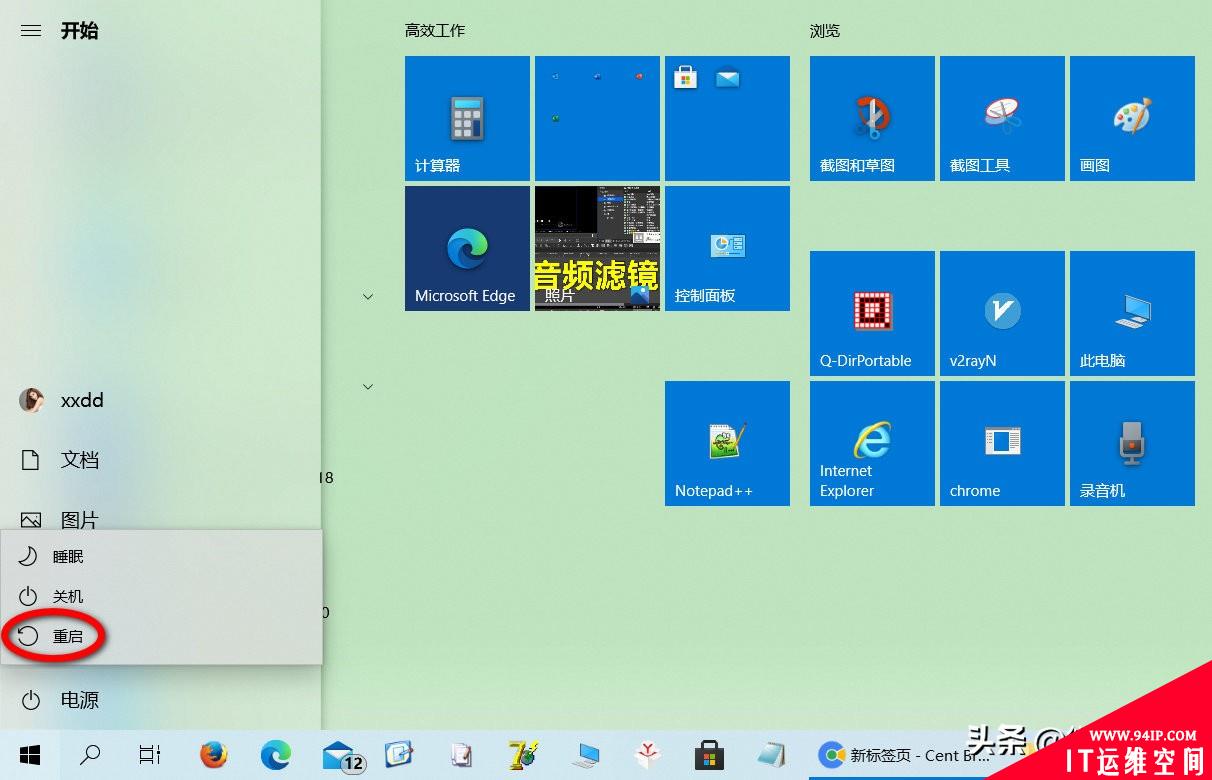Select the 高效工作 group header
The image size is (1212, 780).
(x=435, y=31)
